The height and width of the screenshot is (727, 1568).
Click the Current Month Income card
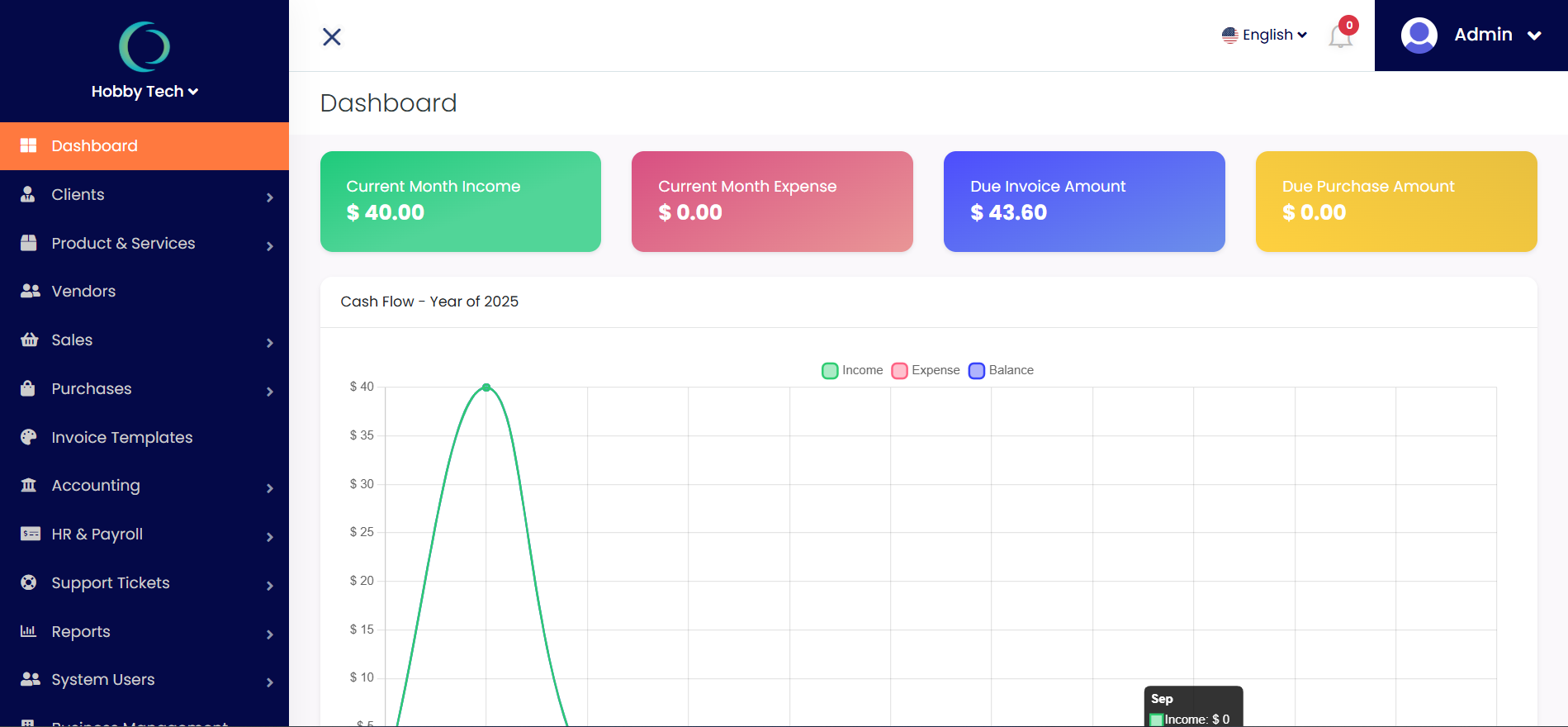tap(460, 201)
